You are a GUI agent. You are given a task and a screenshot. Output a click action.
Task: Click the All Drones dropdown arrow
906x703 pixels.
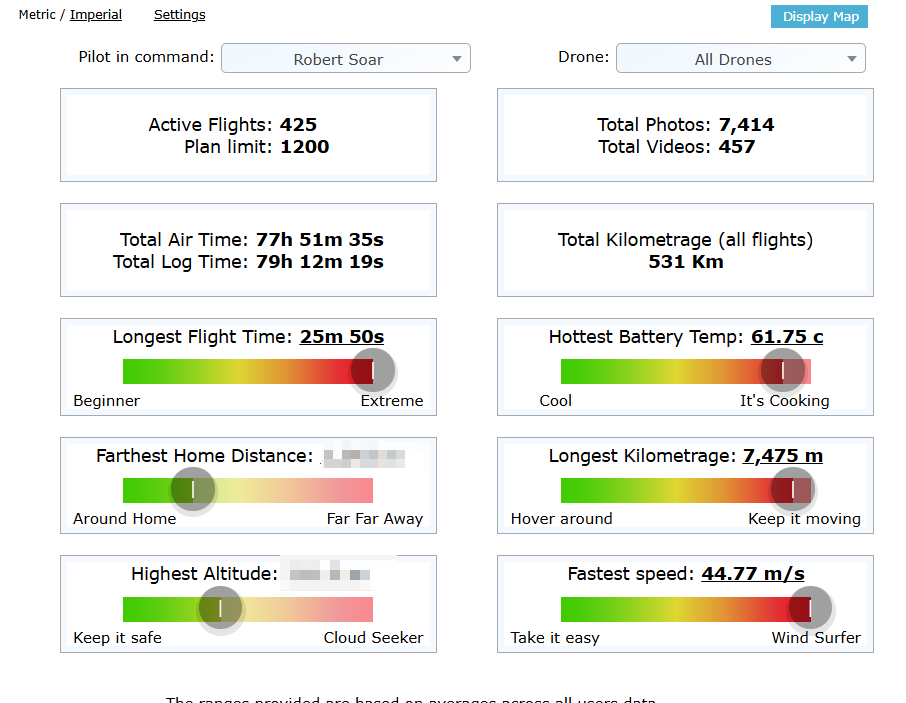(x=852, y=59)
